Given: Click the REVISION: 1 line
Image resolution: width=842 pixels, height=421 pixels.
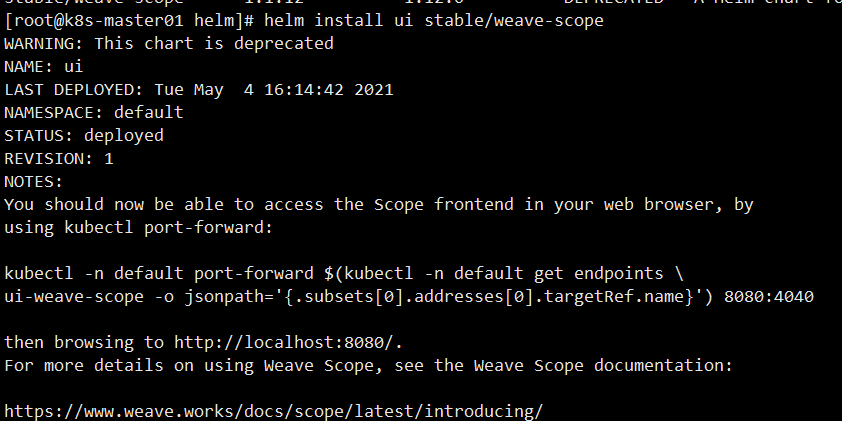Looking at the screenshot, I should click(59, 158).
